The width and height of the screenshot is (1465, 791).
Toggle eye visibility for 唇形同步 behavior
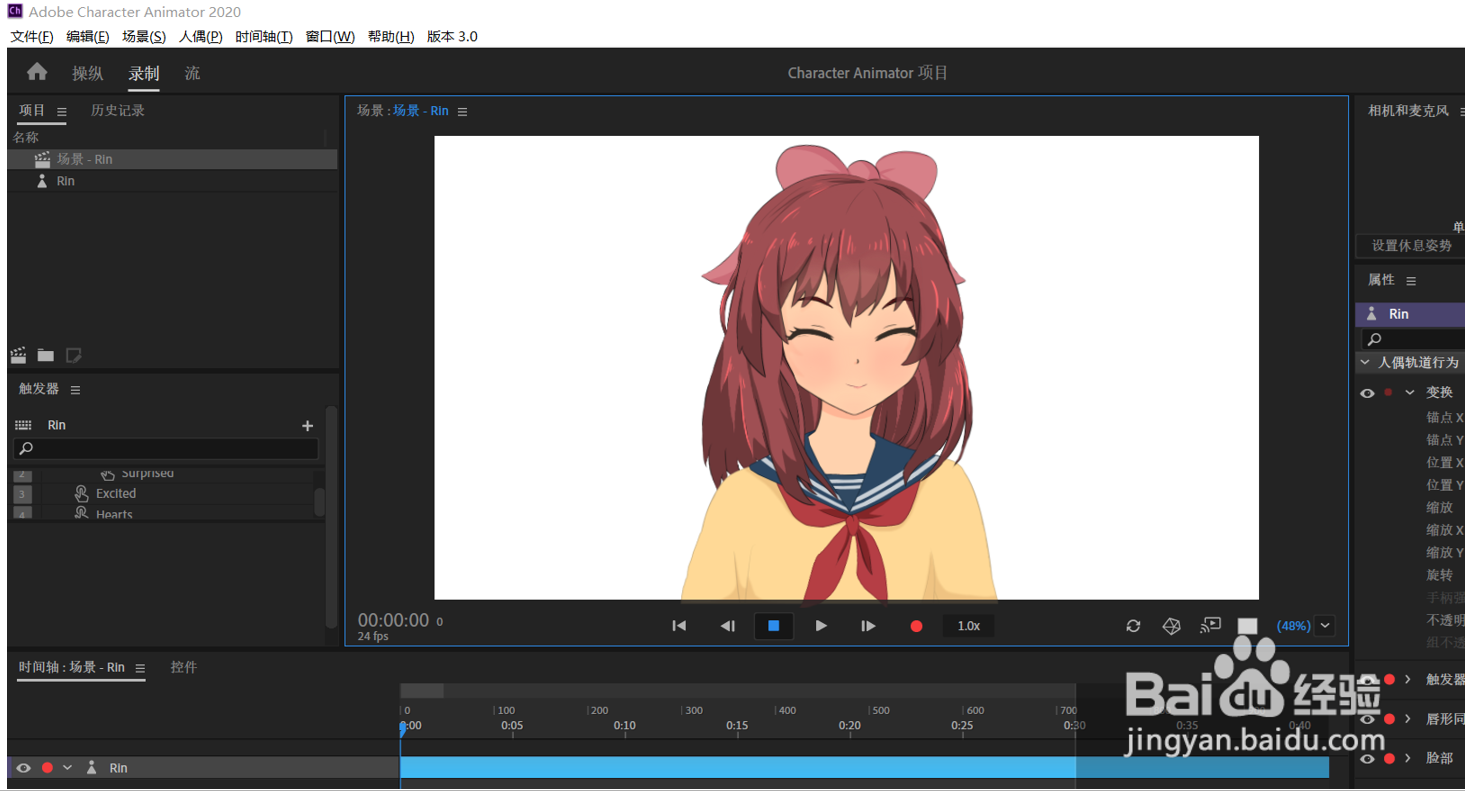coord(1367,719)
